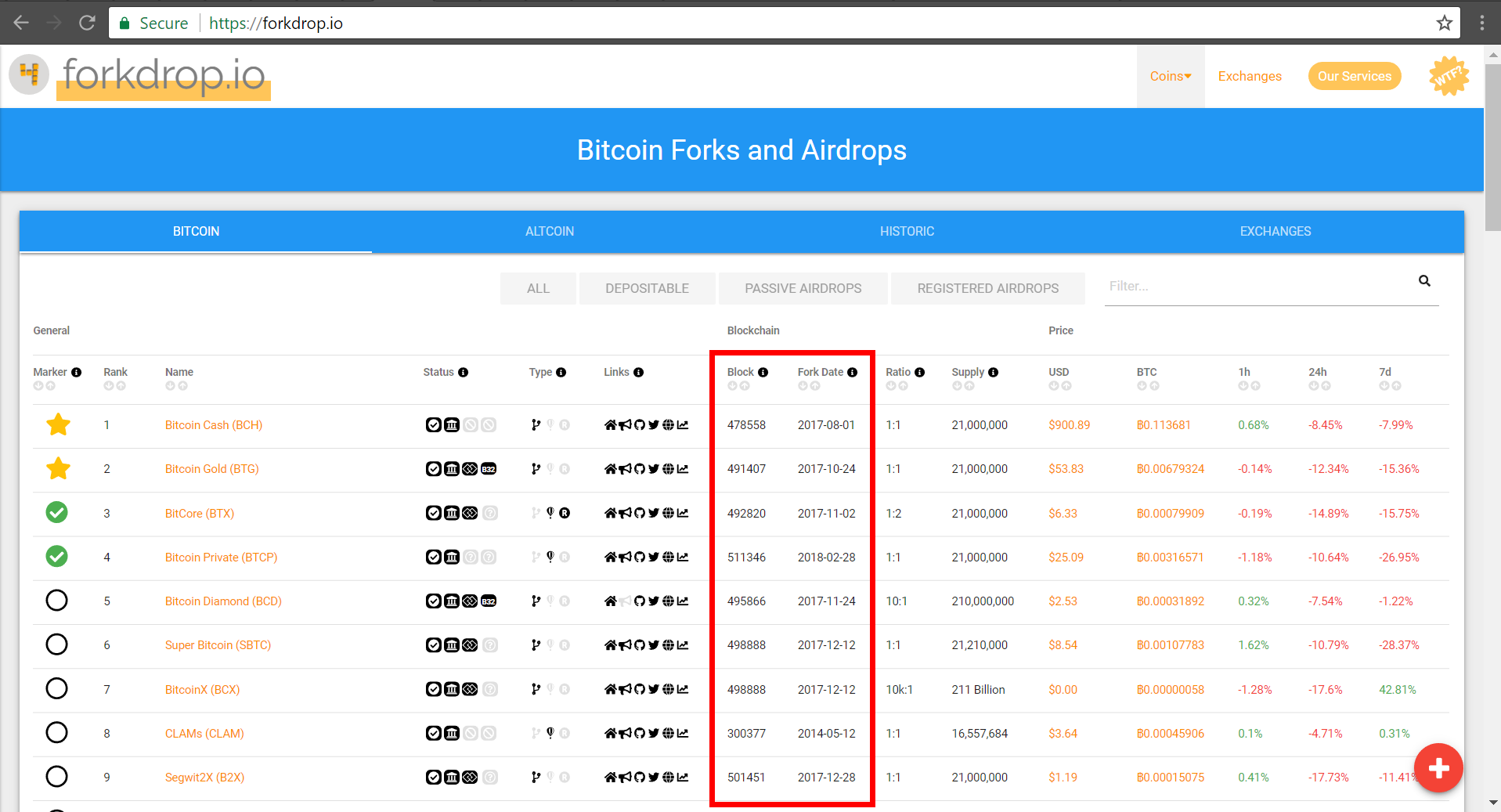Switch to the ALTCOIN tab
Viewport: 1501px width, 812px height.
tap(550, 231)
